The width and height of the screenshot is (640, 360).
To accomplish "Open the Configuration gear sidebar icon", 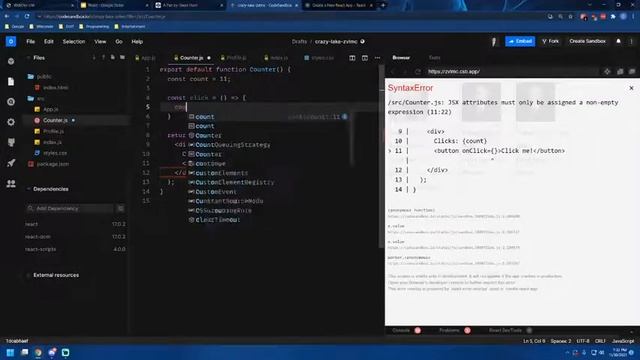I will pyautogui.click(x=11, y=122).
